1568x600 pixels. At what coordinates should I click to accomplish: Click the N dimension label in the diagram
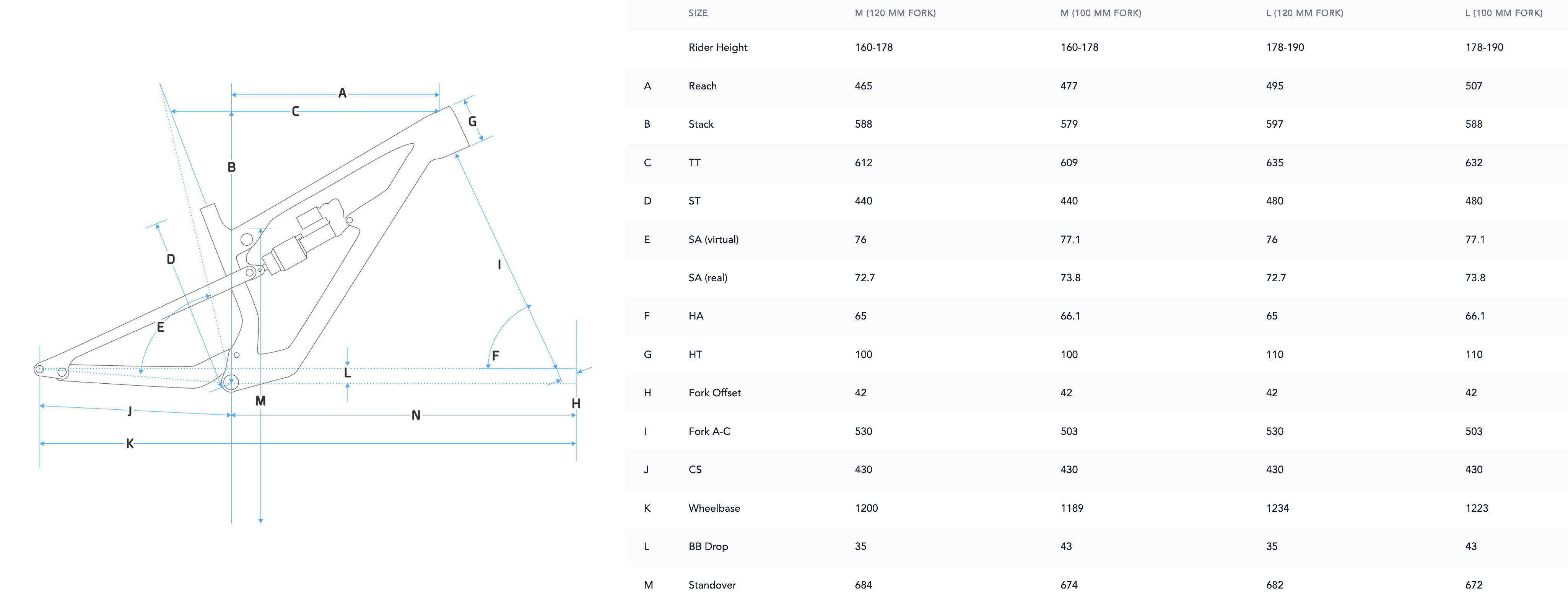pos(416,415)
